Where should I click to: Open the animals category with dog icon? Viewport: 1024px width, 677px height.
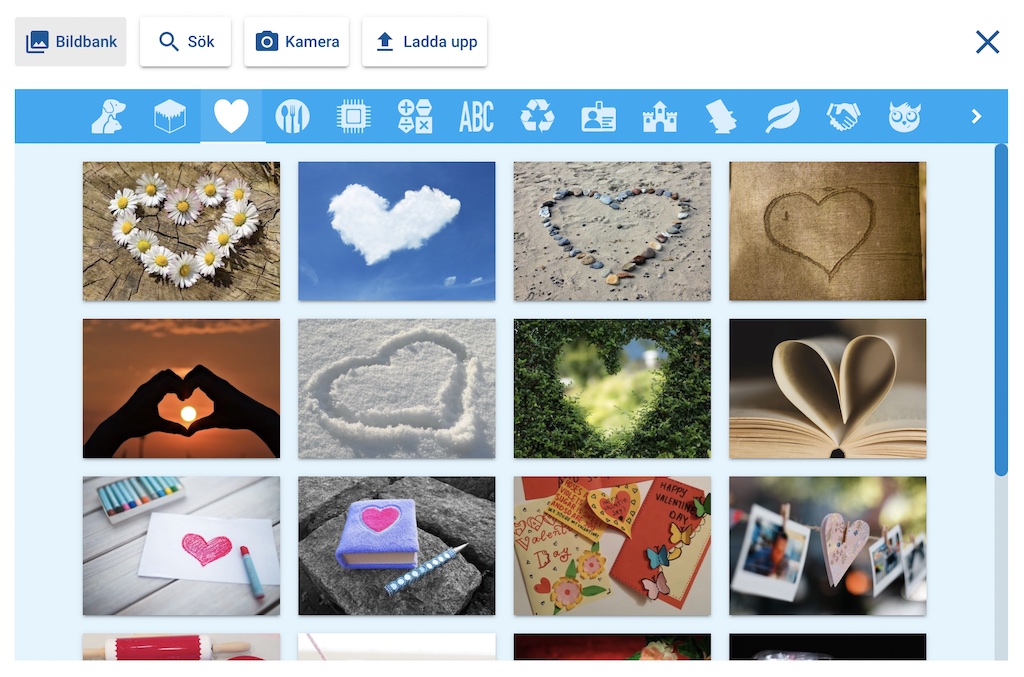[108, 116]
